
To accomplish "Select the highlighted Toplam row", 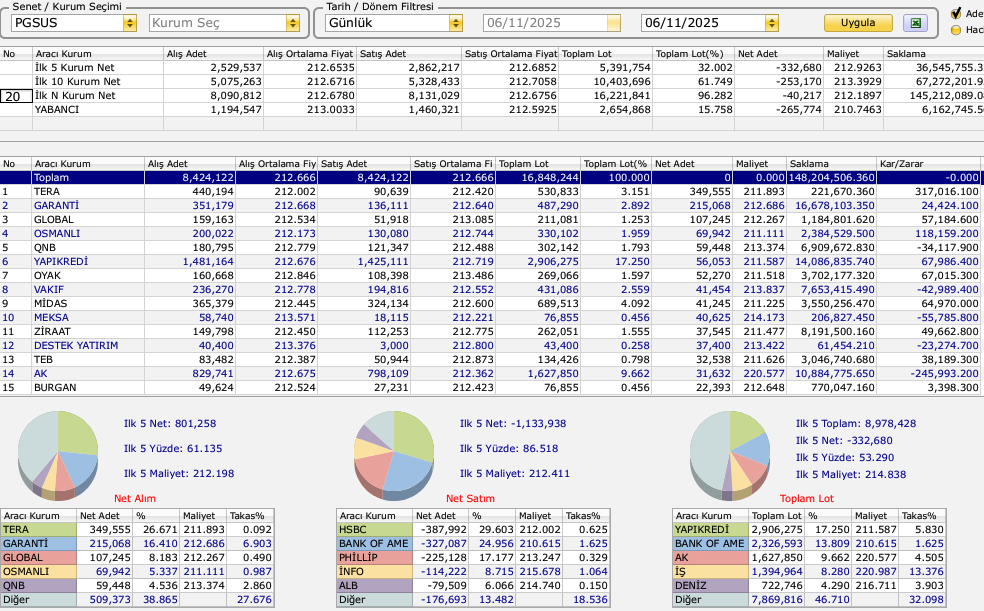I will 491,178.
